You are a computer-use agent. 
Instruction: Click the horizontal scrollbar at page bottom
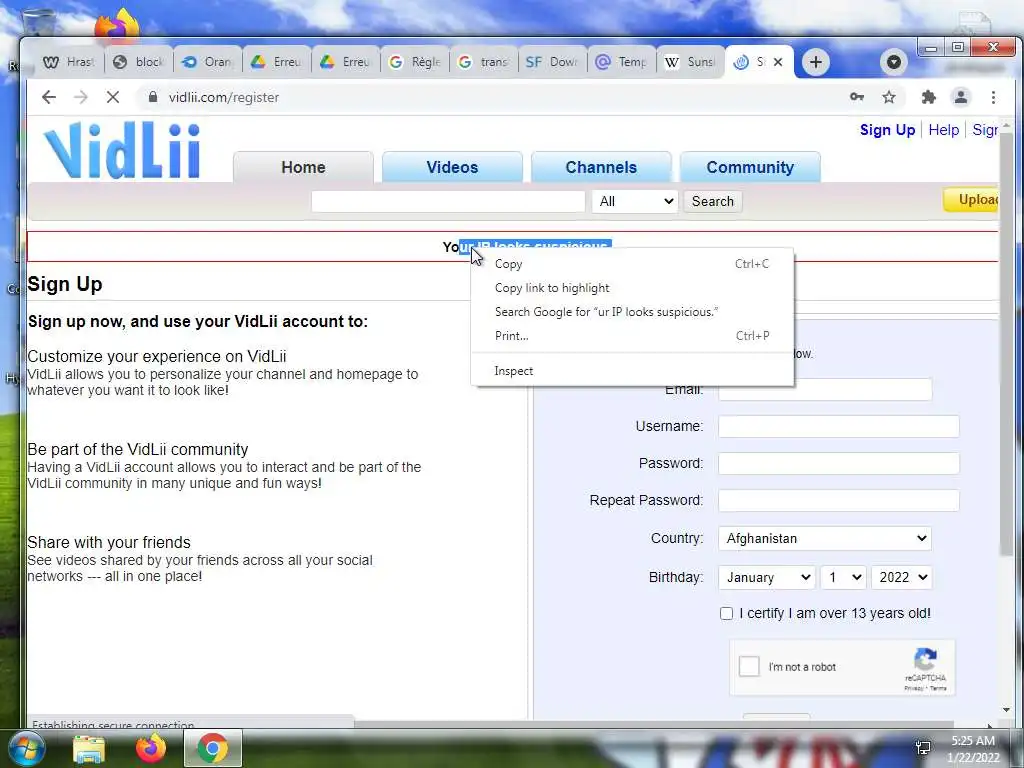653,725
